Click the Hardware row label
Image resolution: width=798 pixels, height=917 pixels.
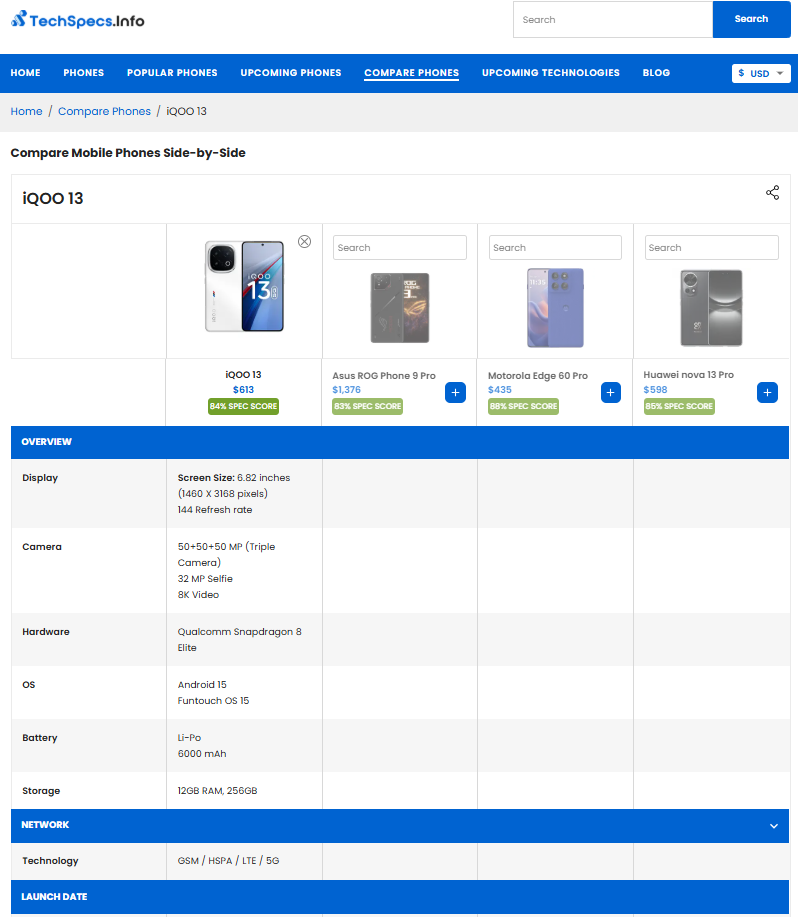(46, 632)
